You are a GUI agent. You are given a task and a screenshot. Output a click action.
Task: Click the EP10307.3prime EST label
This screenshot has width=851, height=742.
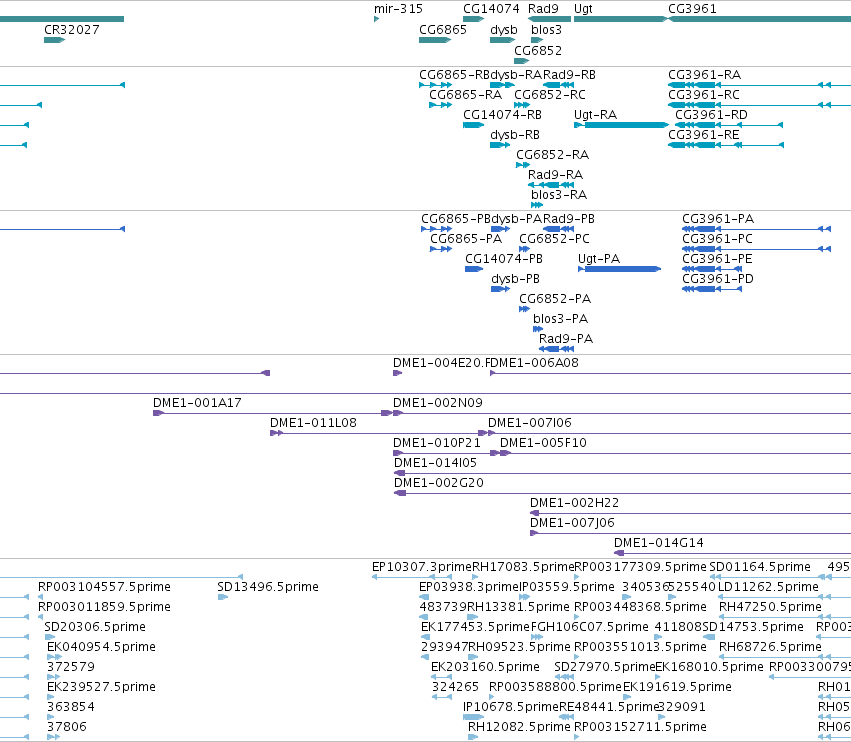[x=422, y=567]
